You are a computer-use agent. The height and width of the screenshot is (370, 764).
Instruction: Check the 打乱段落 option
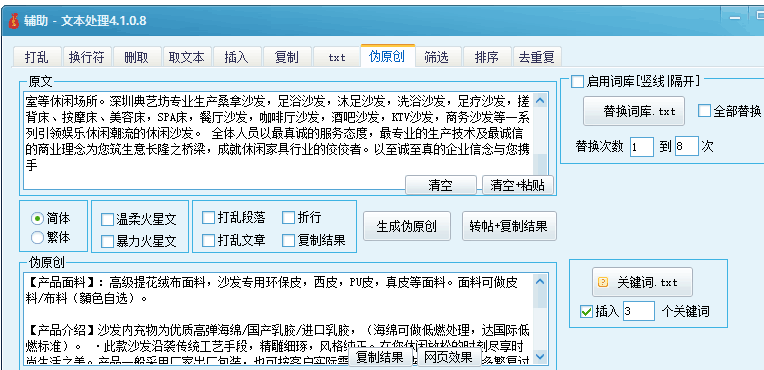tap(209, 217)
